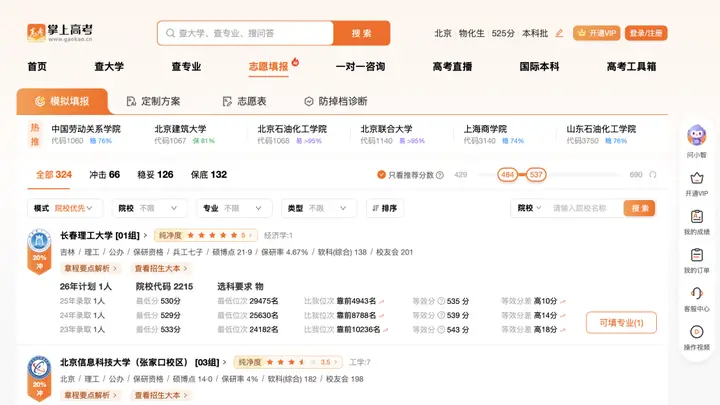
Task: Open hot recommendation 中国劳动关系学院
Action: [x=86, y=134]
